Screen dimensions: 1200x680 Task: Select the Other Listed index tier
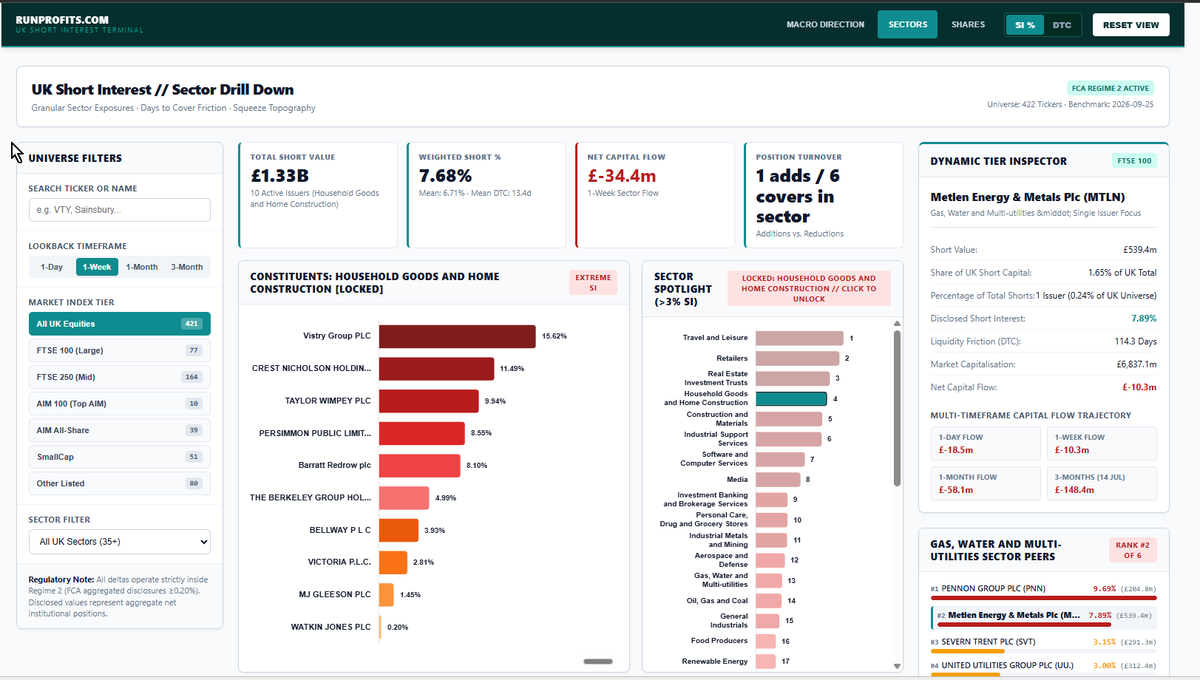120,483
